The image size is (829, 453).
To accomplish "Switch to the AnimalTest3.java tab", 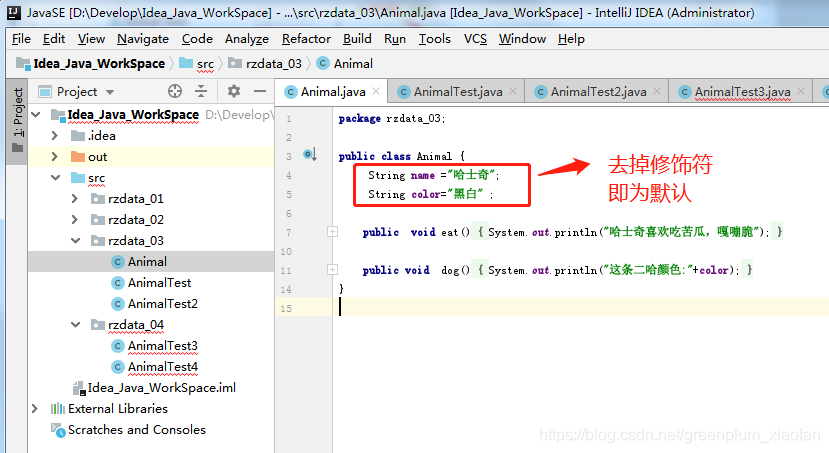I will click(x=742, y=91).
